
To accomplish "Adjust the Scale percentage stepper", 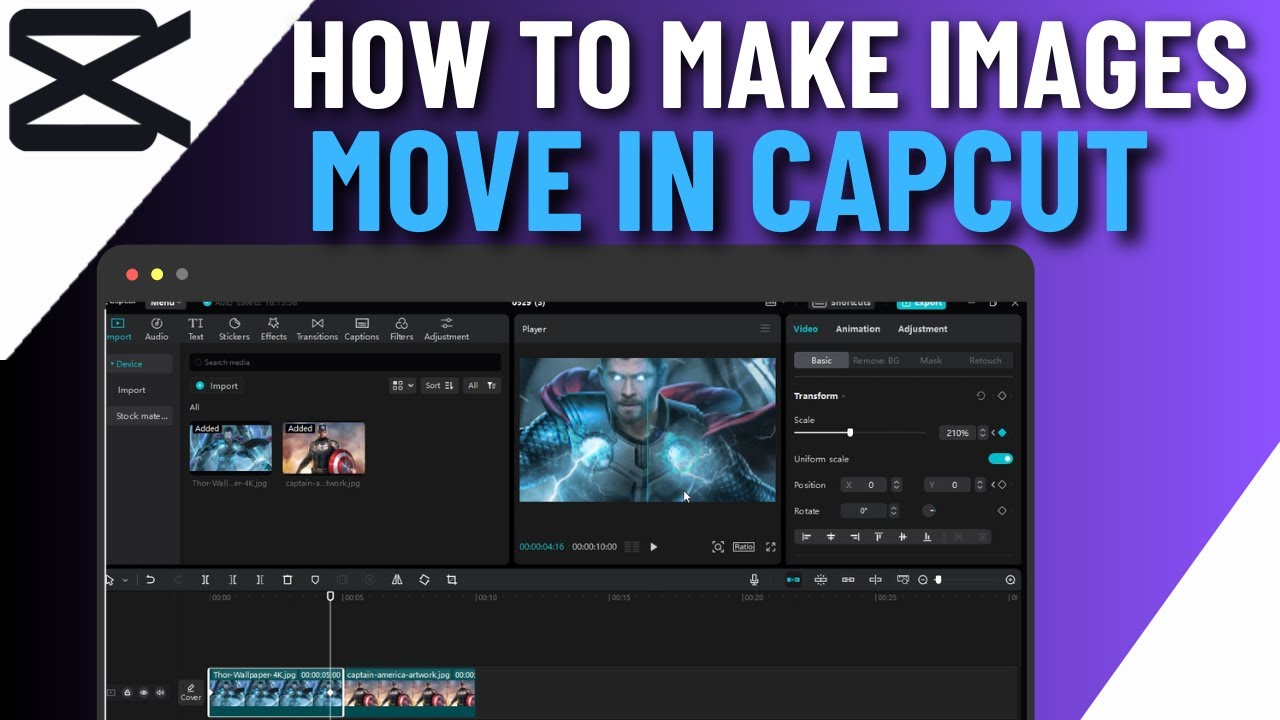I will coord(983,433).
